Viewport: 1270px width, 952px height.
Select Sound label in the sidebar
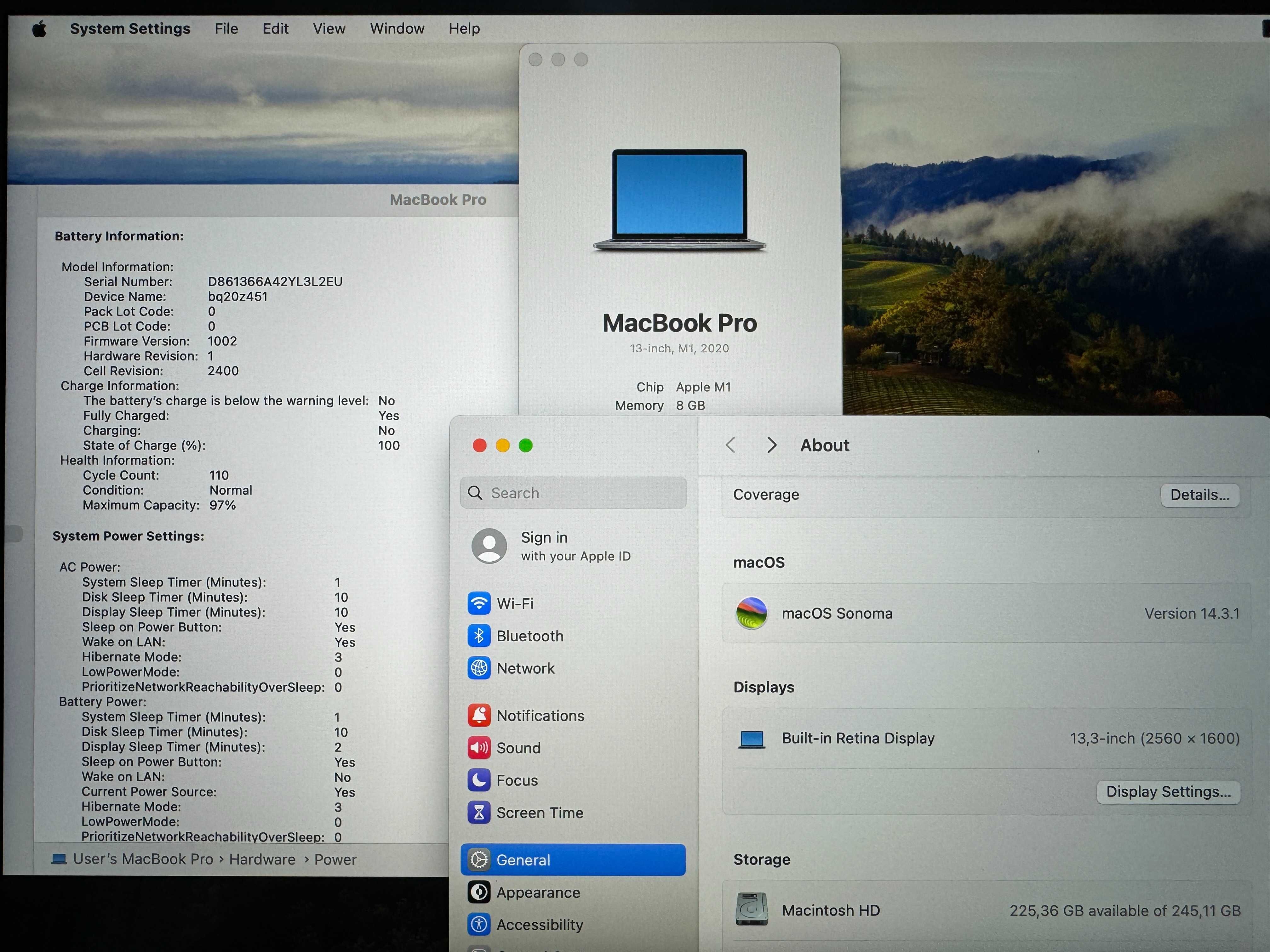click(x=518, y=748)
